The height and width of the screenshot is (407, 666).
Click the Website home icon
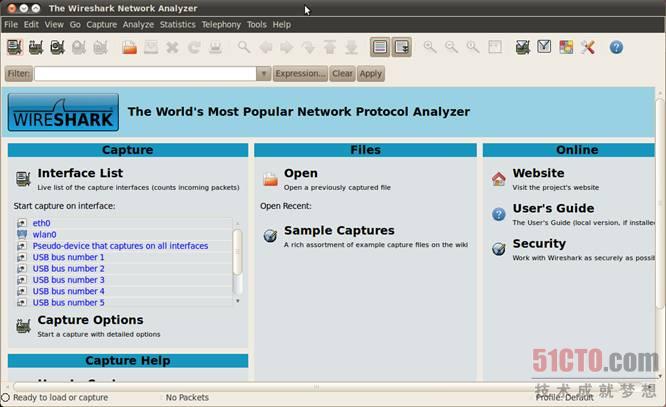[x=499, y=178]
